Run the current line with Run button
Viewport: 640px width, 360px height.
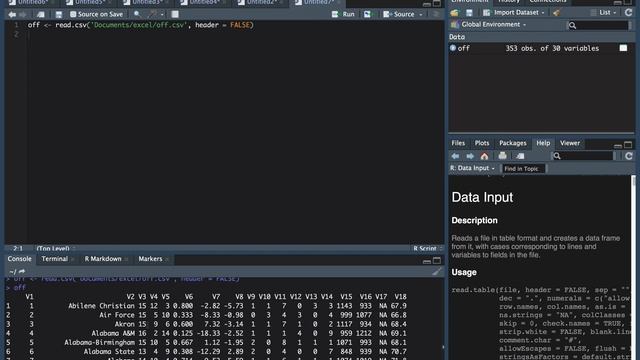click(x=343, y=14)
